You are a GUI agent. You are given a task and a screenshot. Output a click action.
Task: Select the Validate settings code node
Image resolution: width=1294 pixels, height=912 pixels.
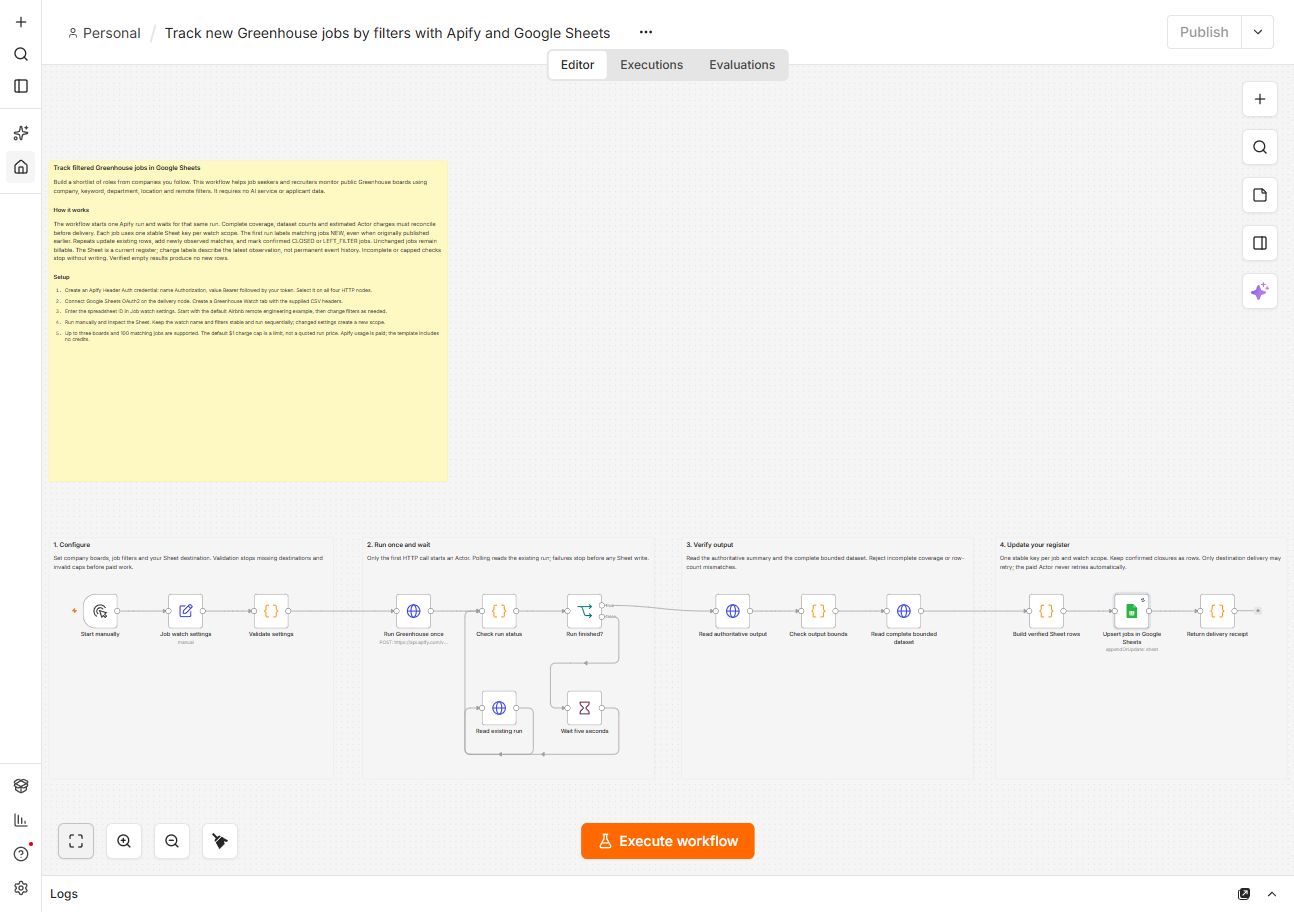pyautogui.click(x=271, y=610)
